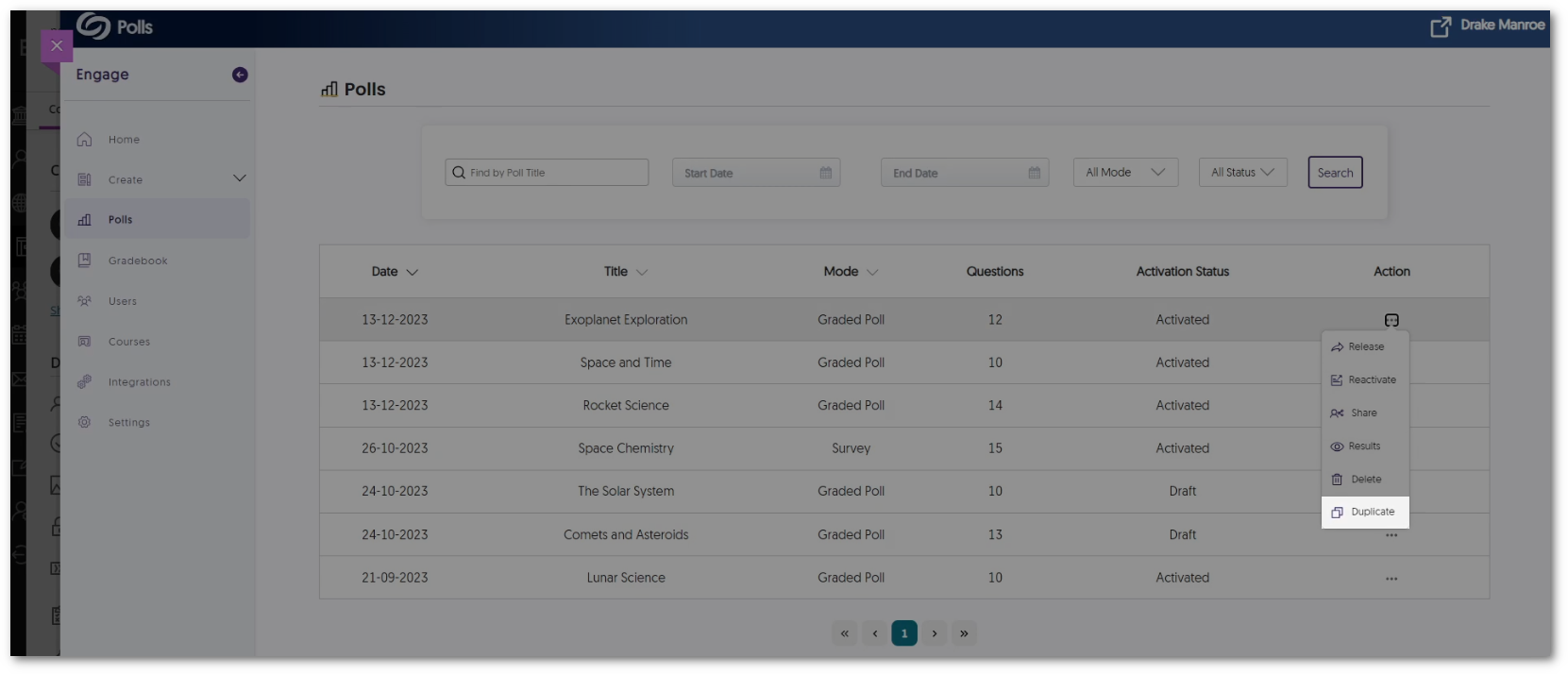Open the All Mode dropdown
The height and width of the screenshot is (674, 1568).
click(1125, 173)
